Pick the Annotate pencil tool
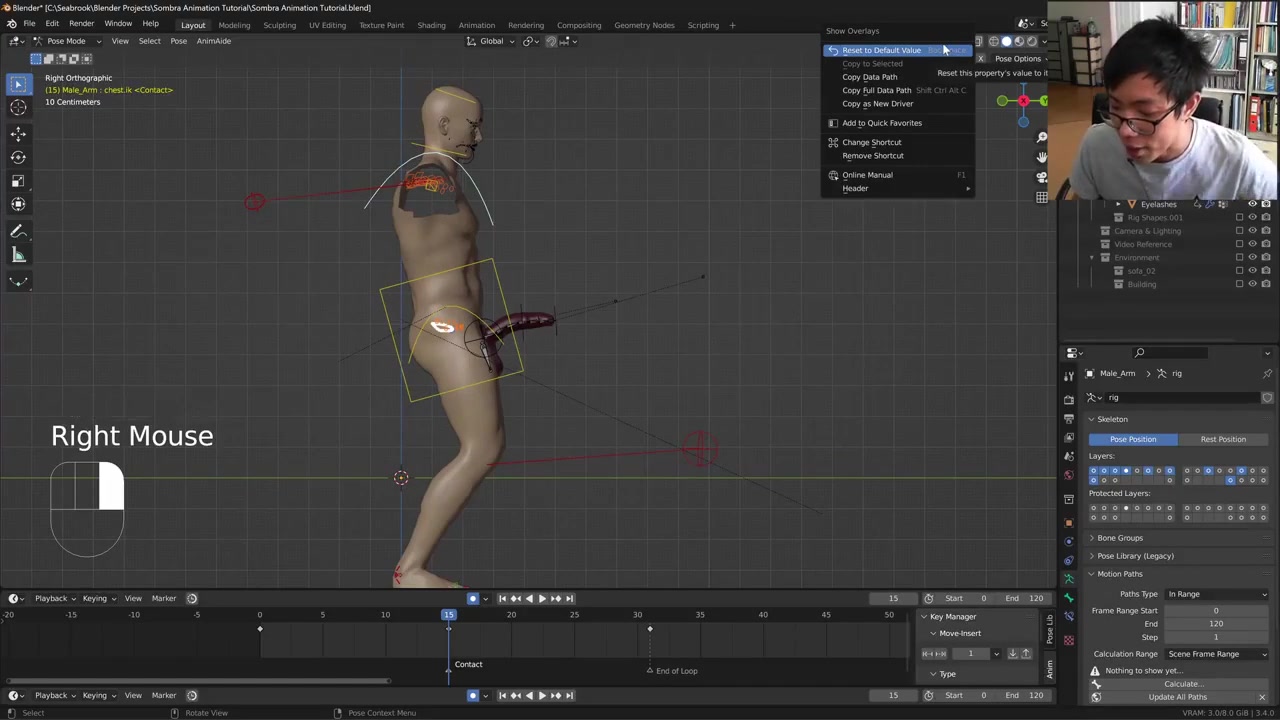Screen dimensions: 1280x720 [18, 231]
